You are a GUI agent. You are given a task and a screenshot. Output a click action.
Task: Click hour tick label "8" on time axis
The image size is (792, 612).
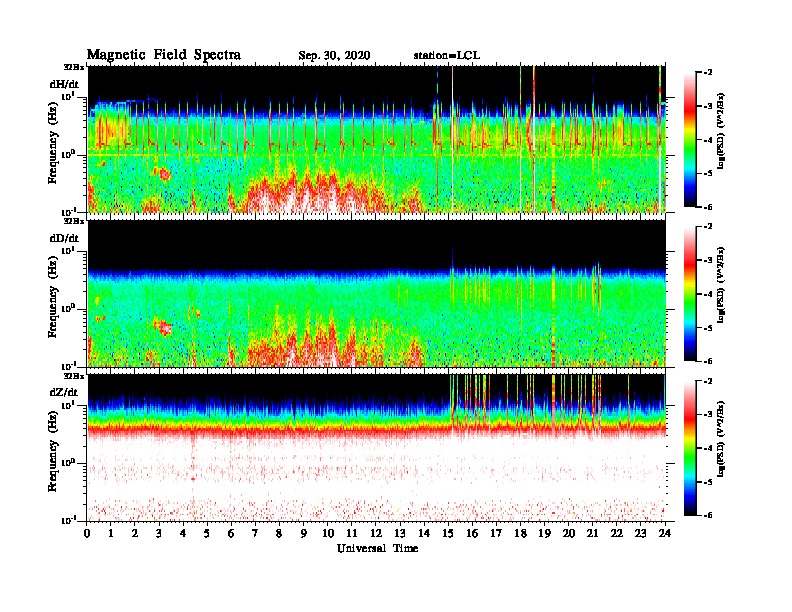(x=279, y=533)
